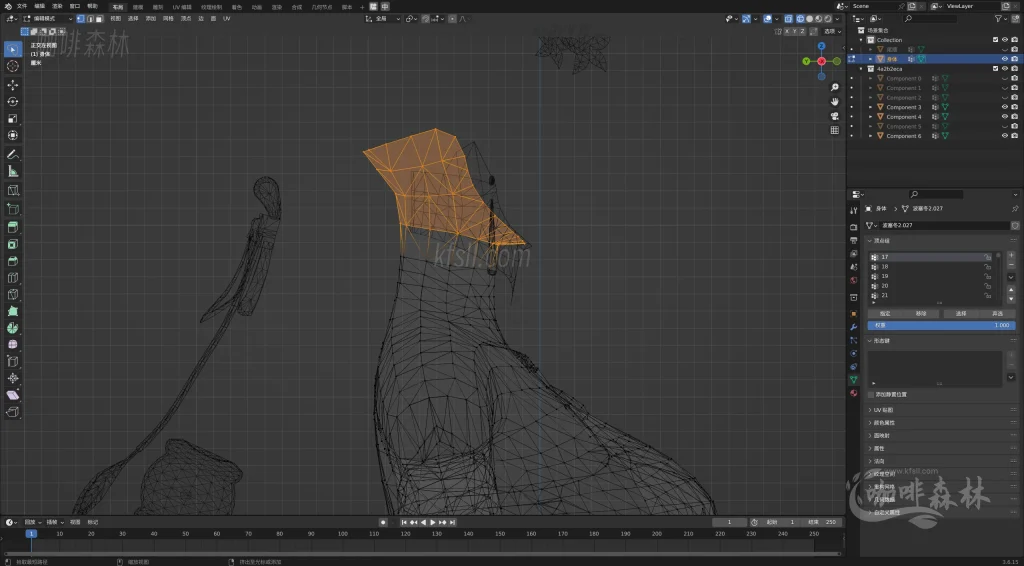Add a vertex group with plus button
This screenshot has width=1024, height=566.
click(1011, 255)
